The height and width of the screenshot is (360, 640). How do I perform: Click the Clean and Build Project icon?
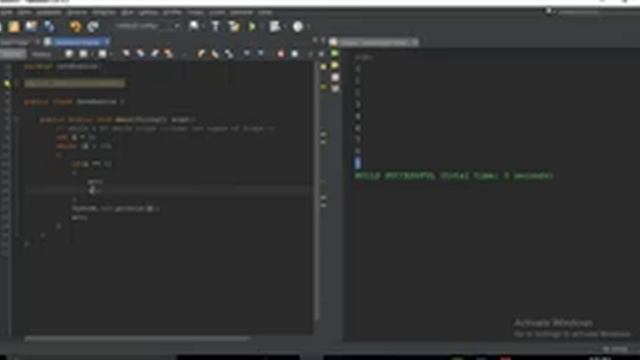click(234, 27)
